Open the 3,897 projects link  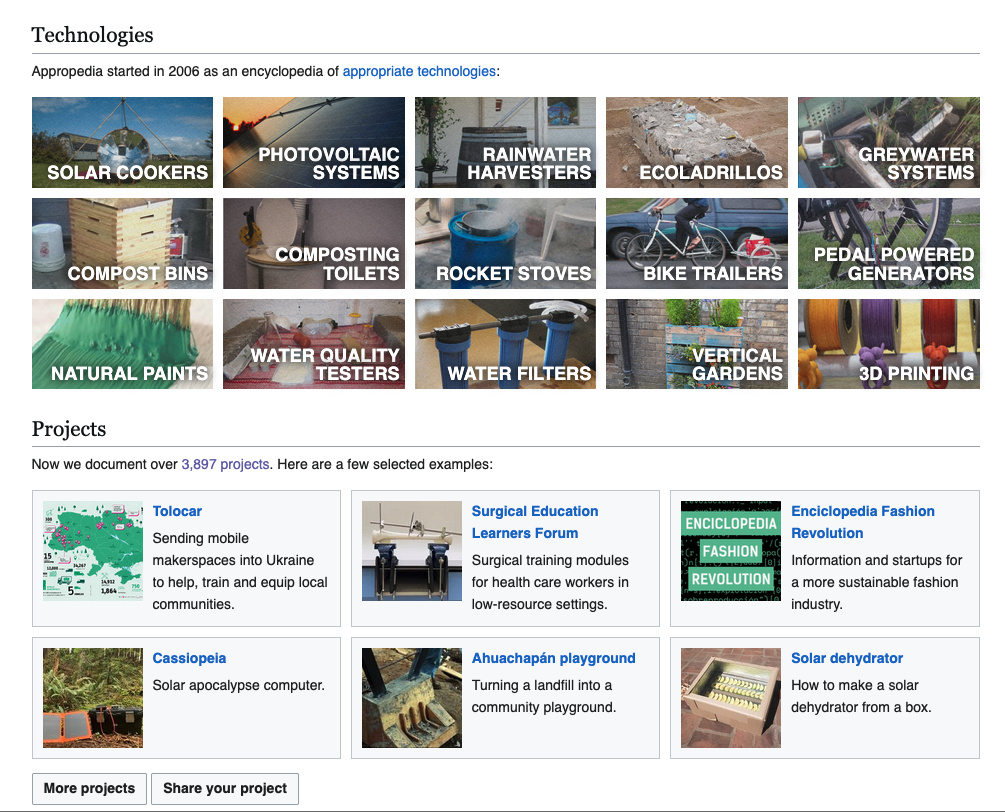click(x=225, y=464)
